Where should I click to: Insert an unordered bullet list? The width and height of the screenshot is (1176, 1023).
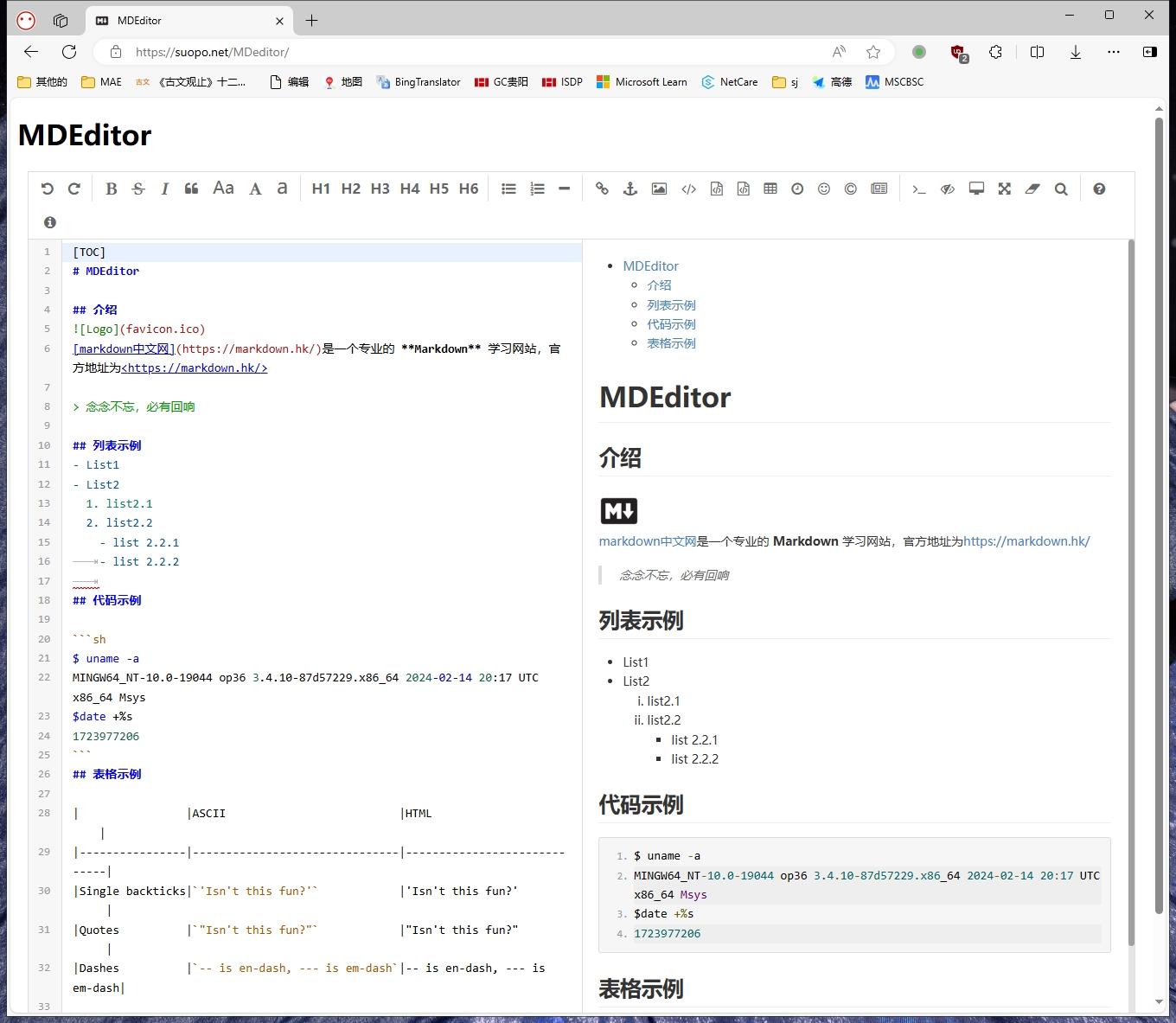pos(508,189)
